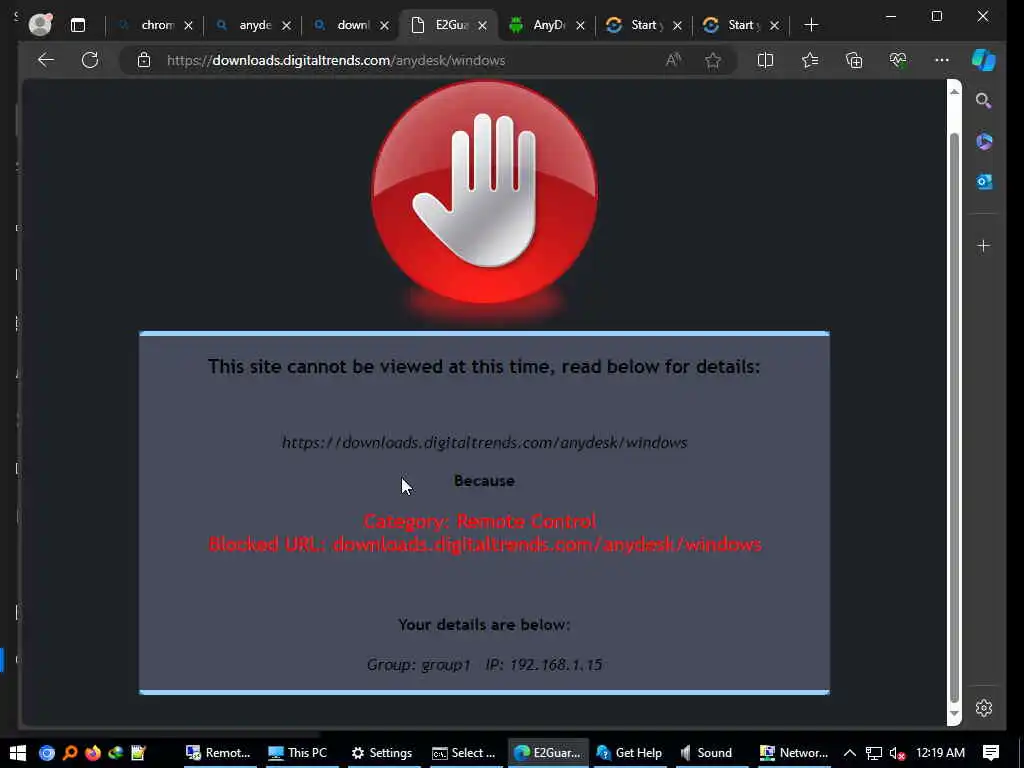Viewport: 1024px width, 768px height.
Task: Open Outlook in the sidebar
Action: coord(984,182)
